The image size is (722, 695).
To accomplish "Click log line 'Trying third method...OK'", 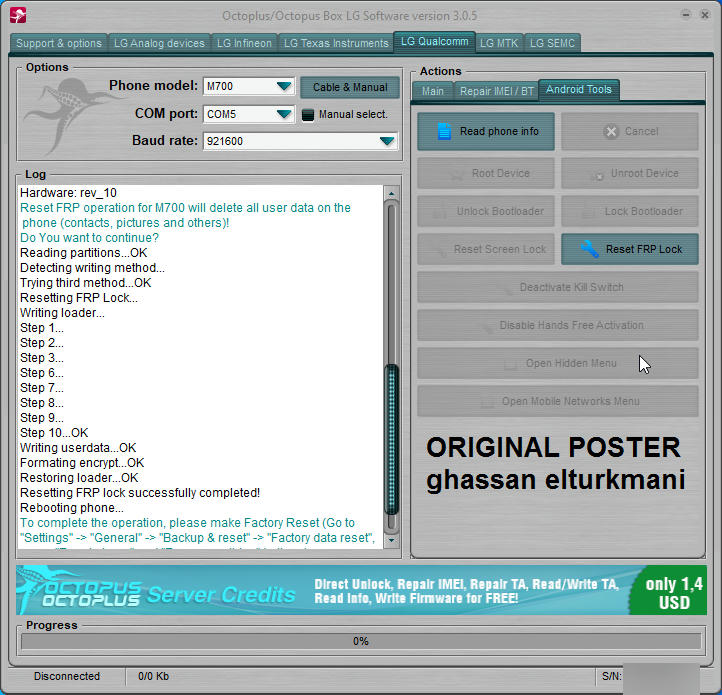I will click(86, 283).
